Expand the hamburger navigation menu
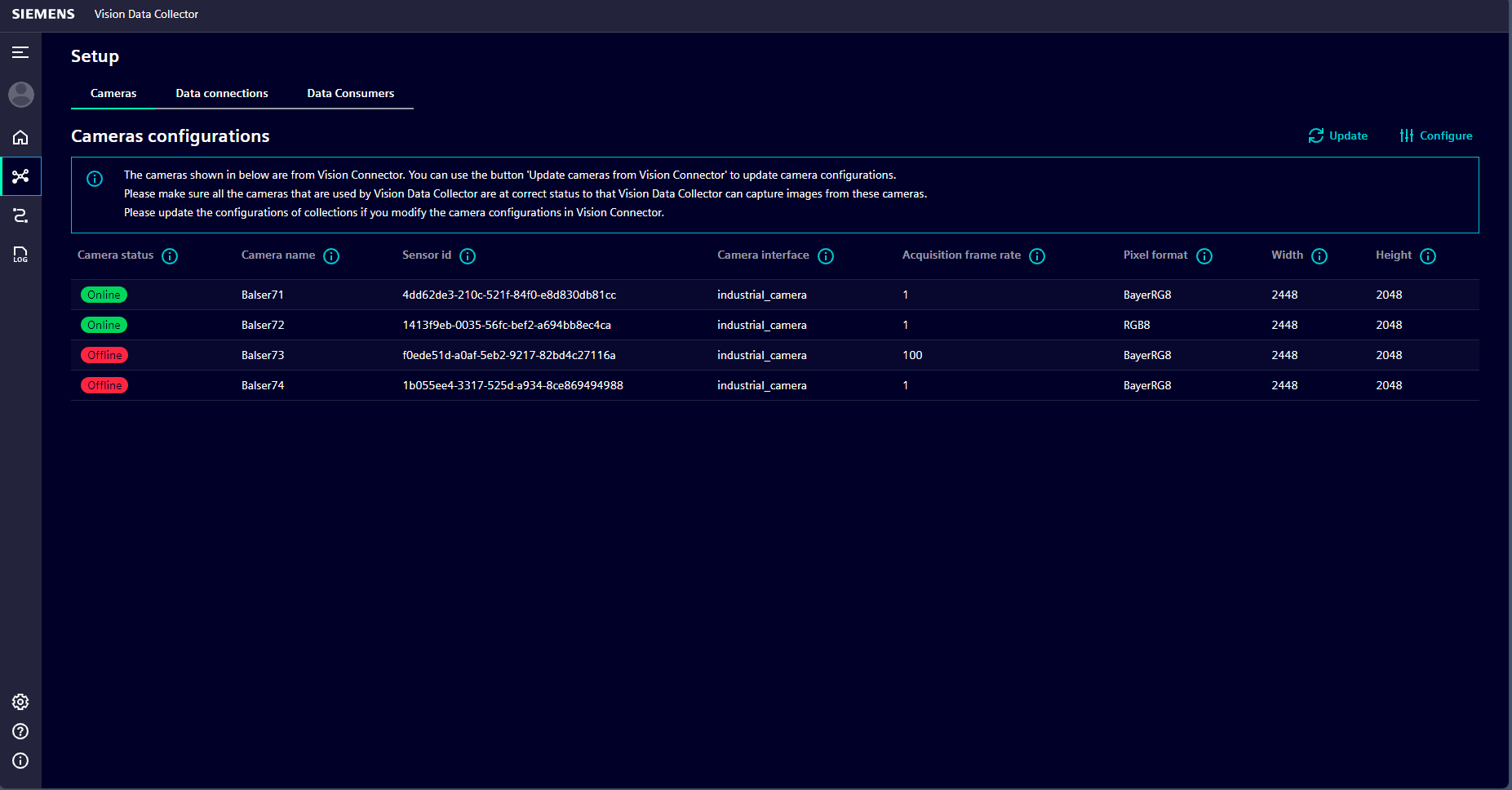Screen dimensions: 1512x790 click(x=20, y=53)
